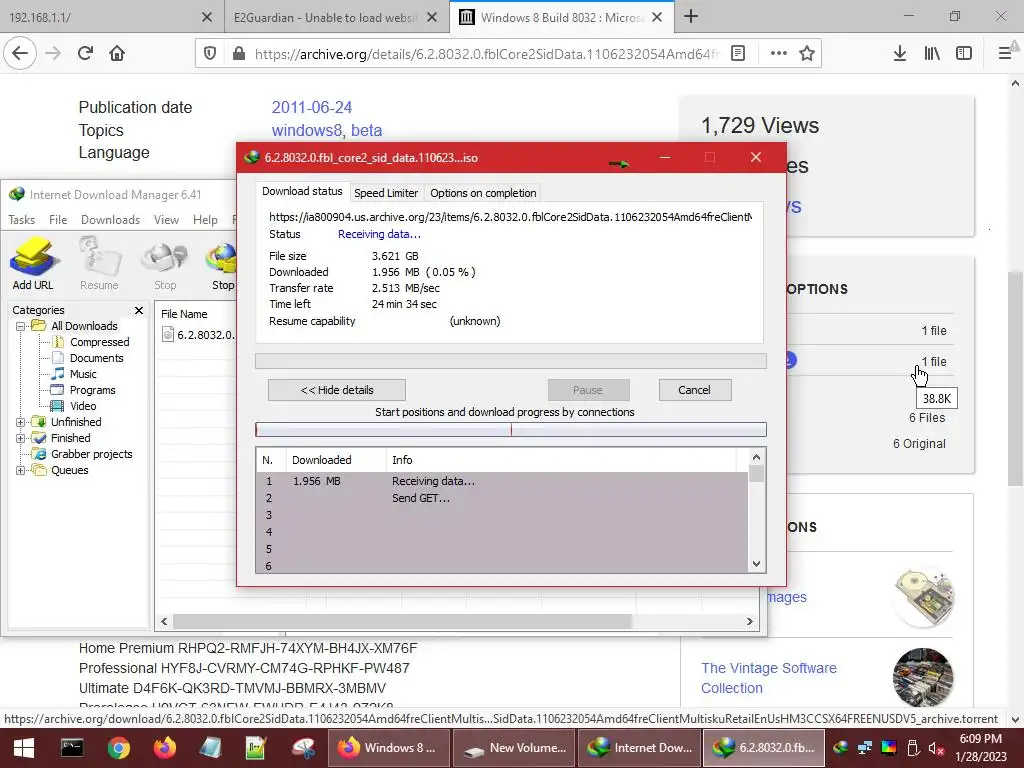Launch Chrome from the taskbar

(119, 748)
